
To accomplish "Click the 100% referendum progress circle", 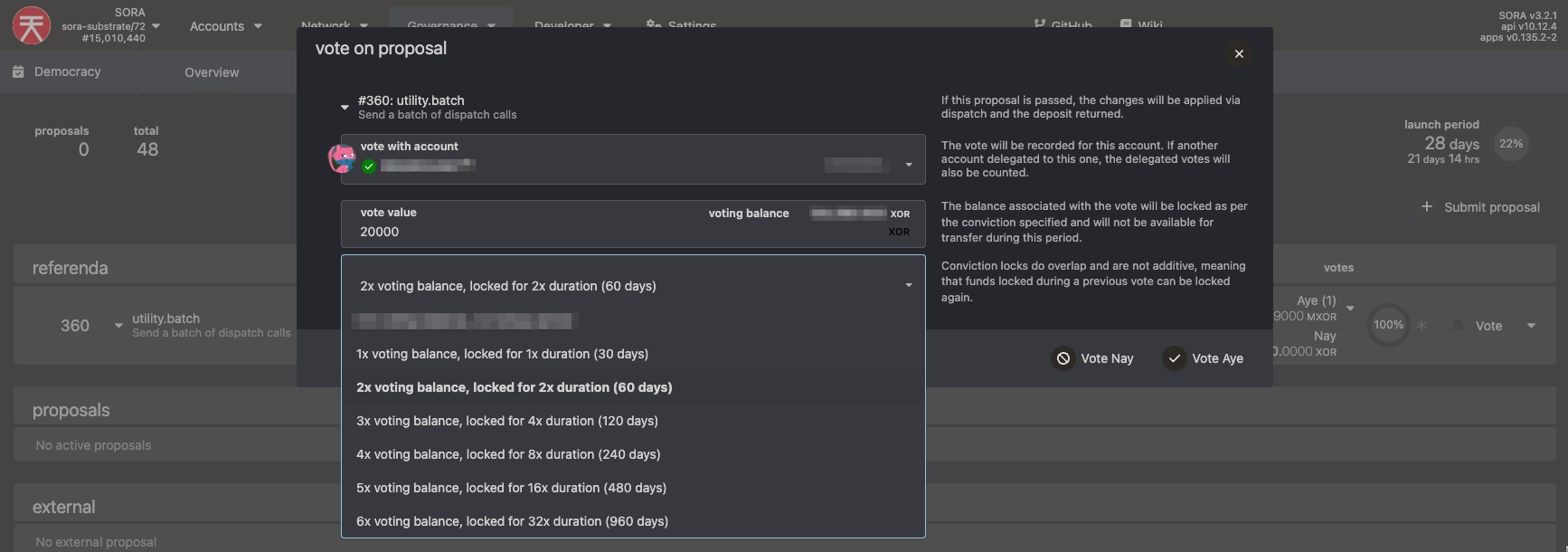I will (1389, 325).
